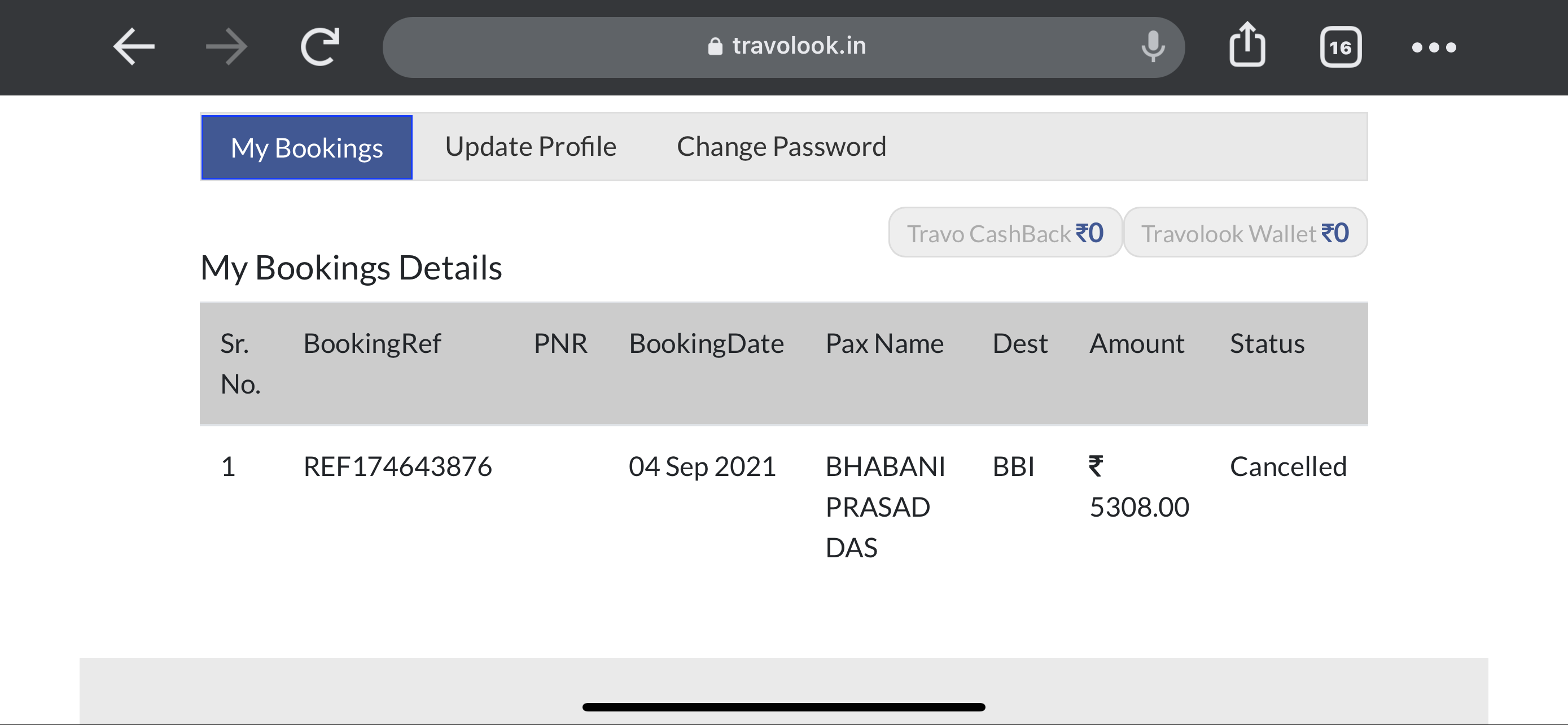
Task: Tap the lock icon beside travolook.in
Action: pos(715,46)
